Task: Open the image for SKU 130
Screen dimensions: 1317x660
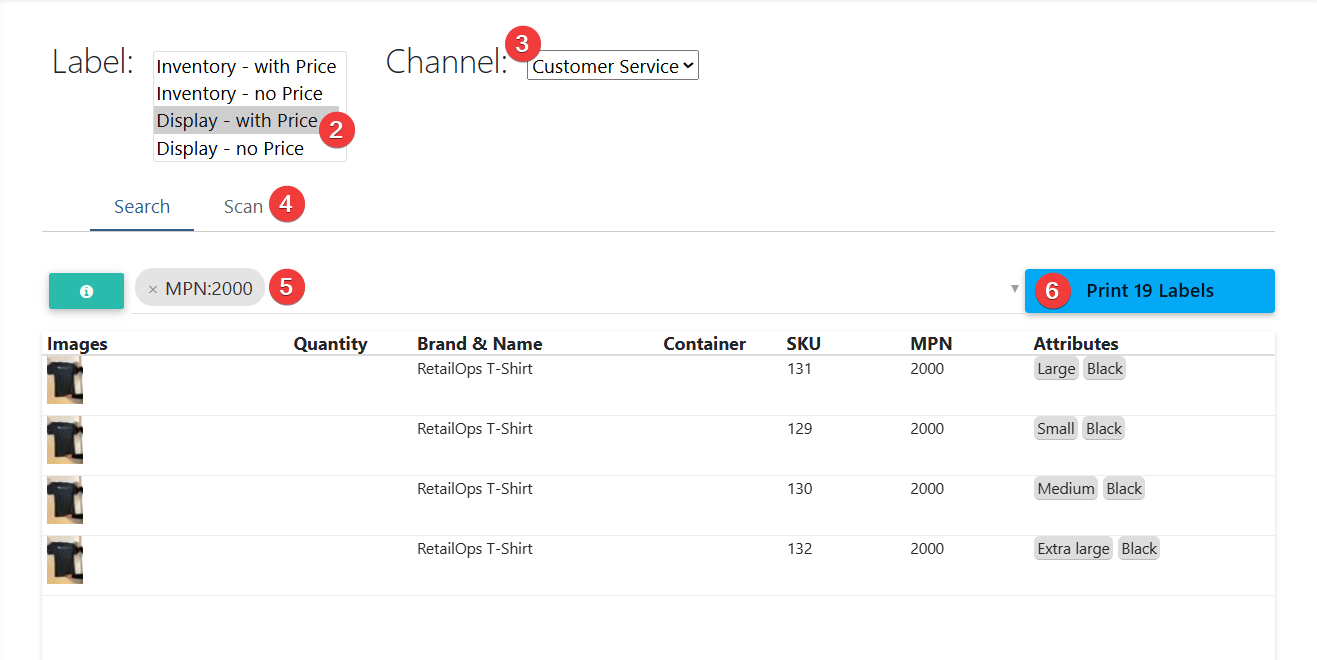Action: pyautogui.click(x=65, y=500)
